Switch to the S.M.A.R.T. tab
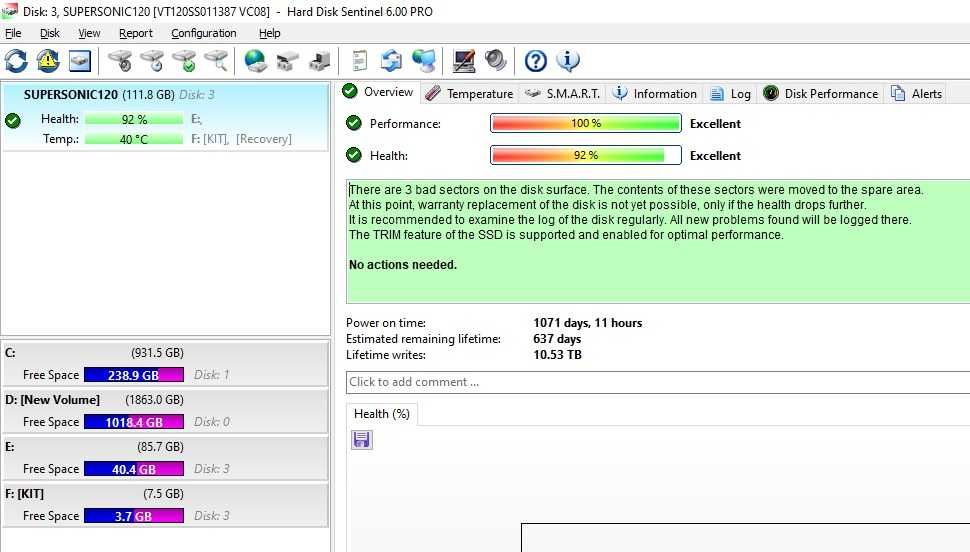 (x=562, y=93)
